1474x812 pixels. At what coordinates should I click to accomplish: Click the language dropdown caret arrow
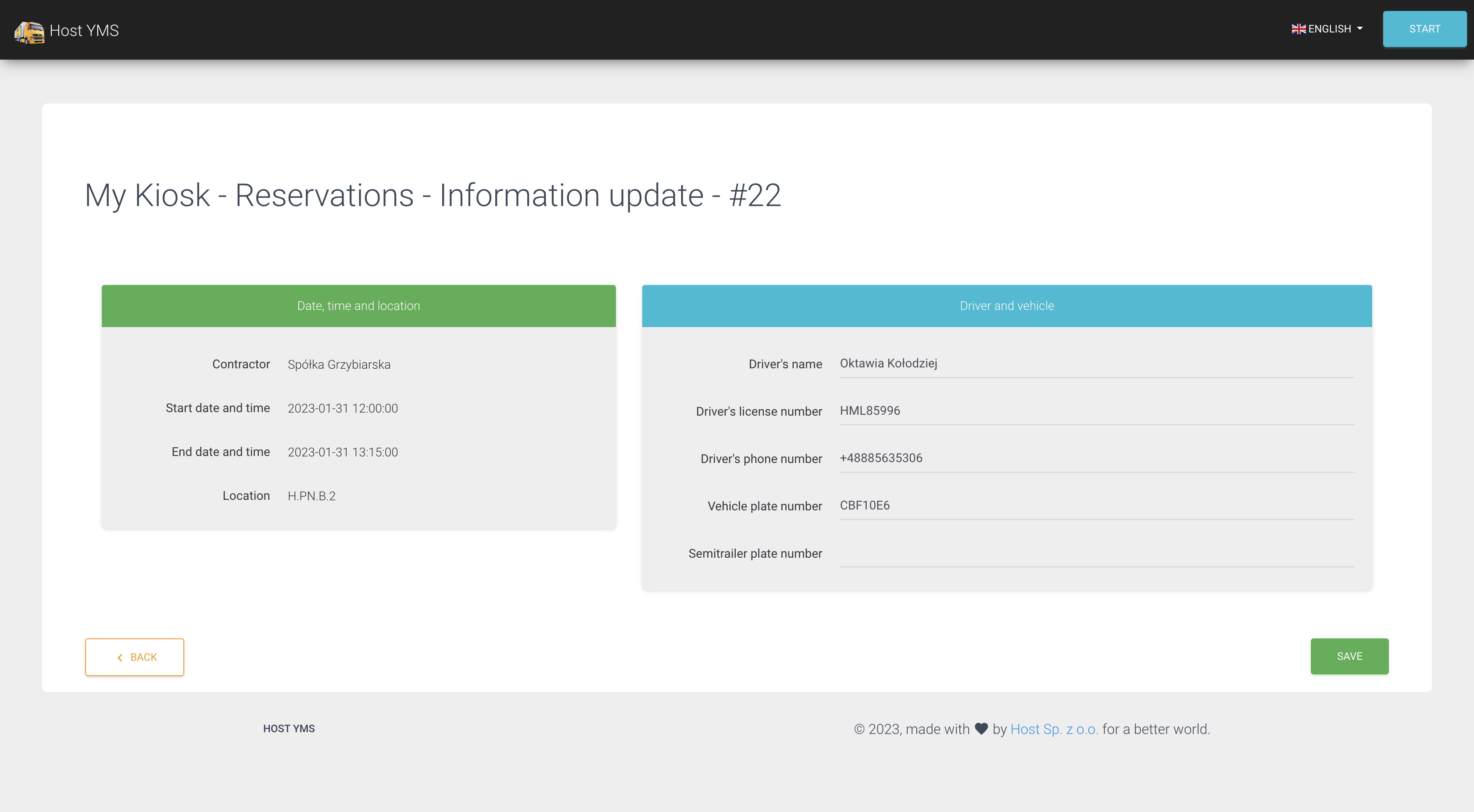point(1360,28)
